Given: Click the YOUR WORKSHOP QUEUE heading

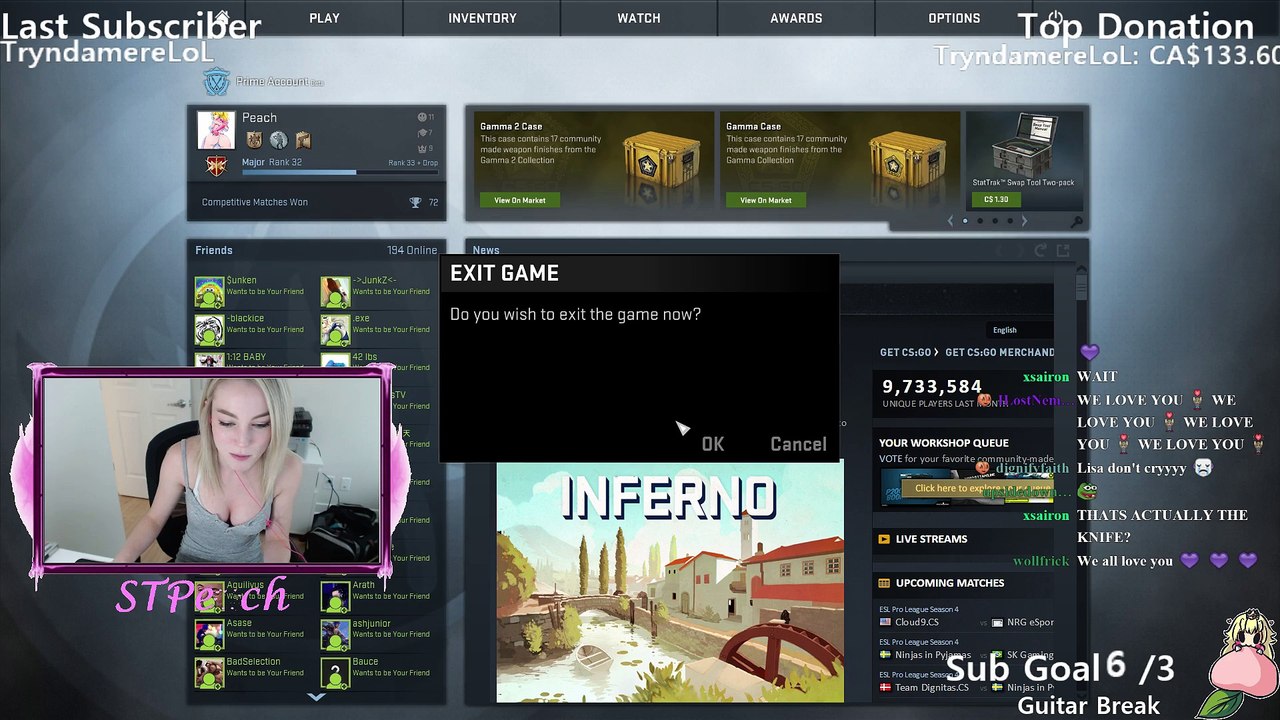Looking at the screenshot, I should (944, 443).
